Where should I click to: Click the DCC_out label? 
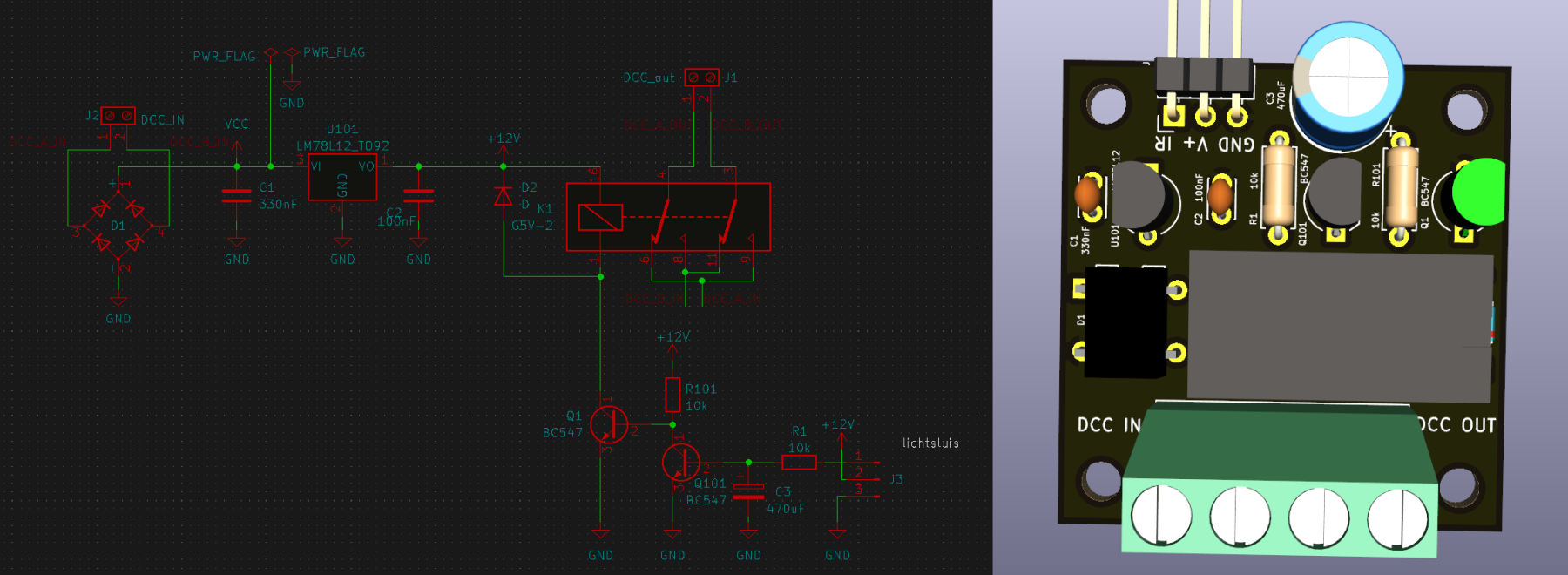(x=649, y=78)
